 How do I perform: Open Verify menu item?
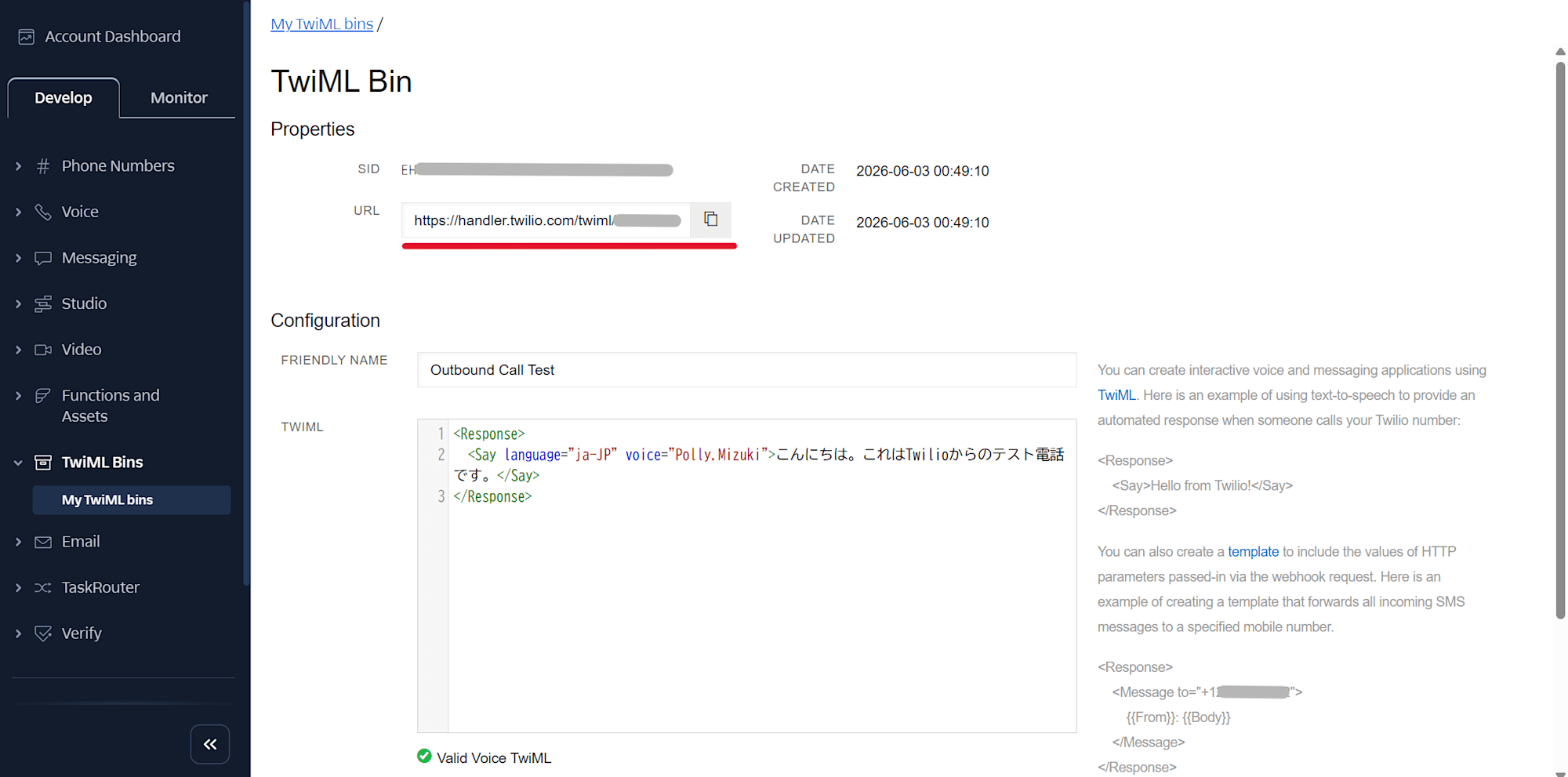pyautogui.click(x=82, y=634)
